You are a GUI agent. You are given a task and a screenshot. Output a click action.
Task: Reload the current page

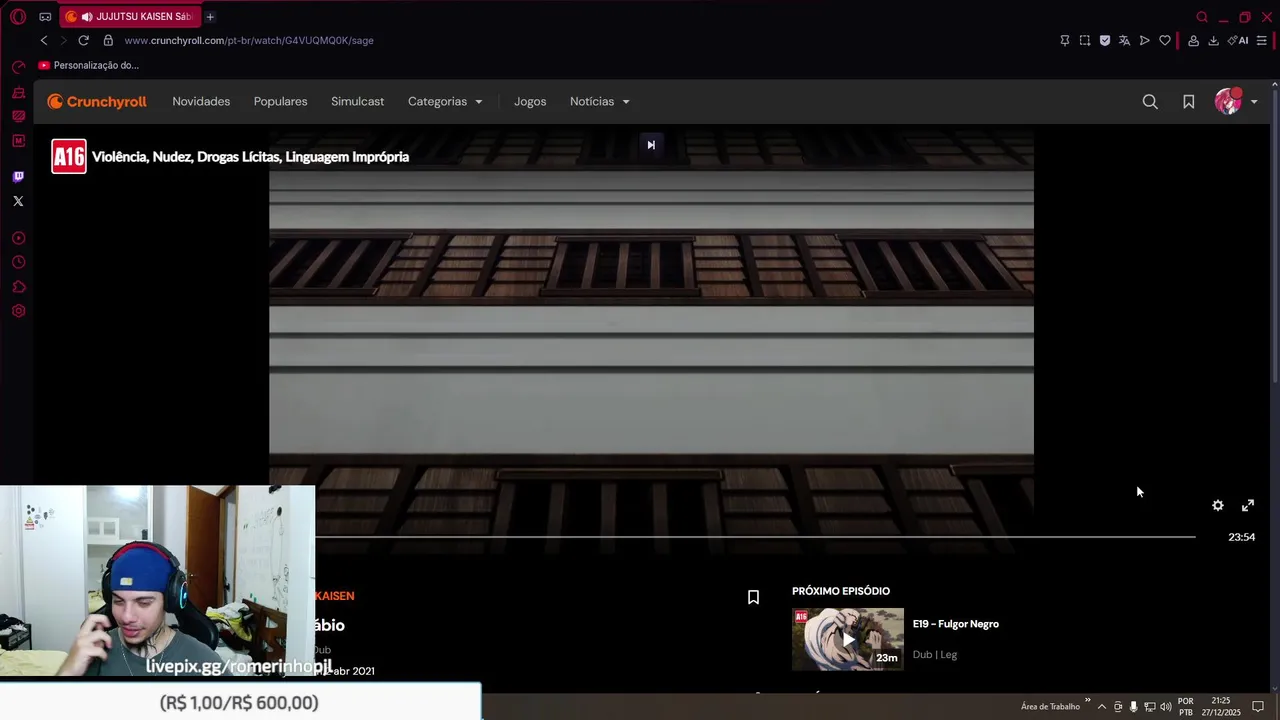[83, 40]
